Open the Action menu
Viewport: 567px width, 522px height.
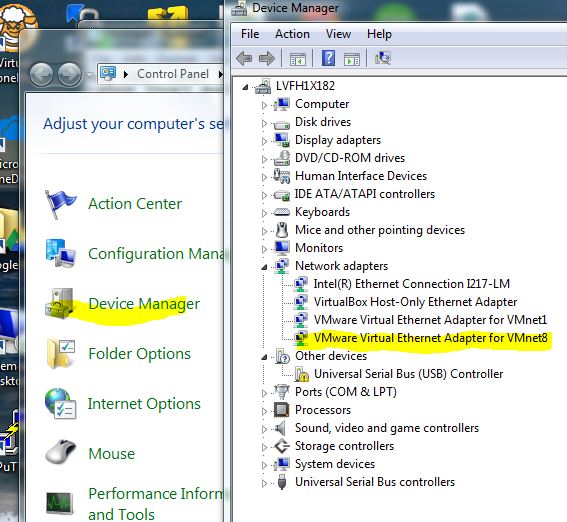(292, 34)
